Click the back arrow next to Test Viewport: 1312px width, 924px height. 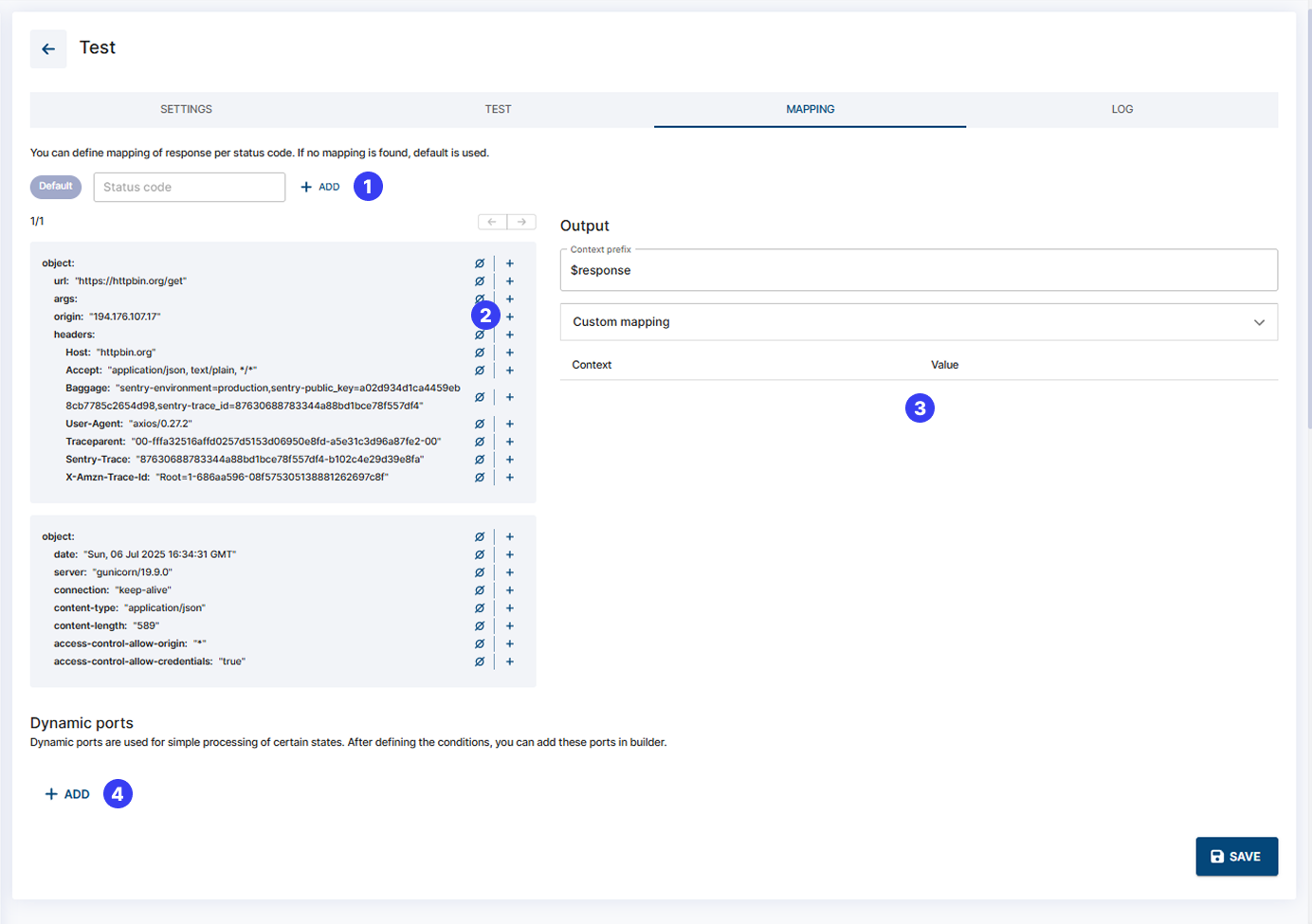coord(48,47)
